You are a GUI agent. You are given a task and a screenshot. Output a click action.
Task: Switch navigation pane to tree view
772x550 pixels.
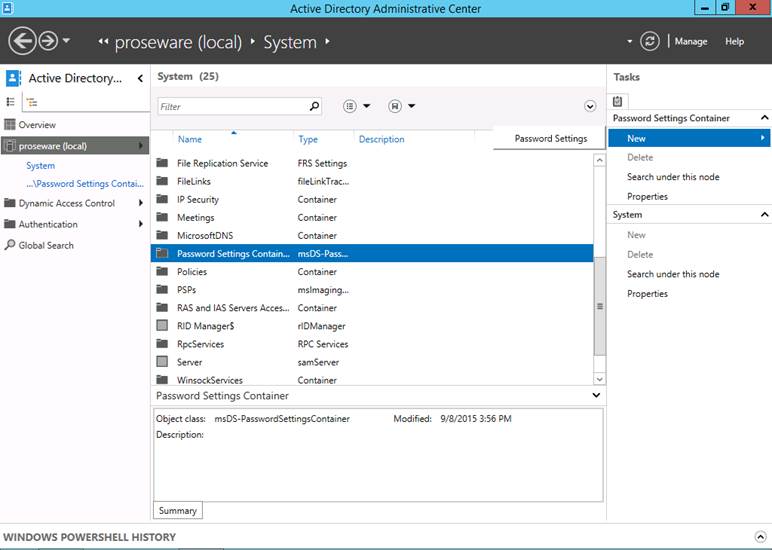(31, 102)
